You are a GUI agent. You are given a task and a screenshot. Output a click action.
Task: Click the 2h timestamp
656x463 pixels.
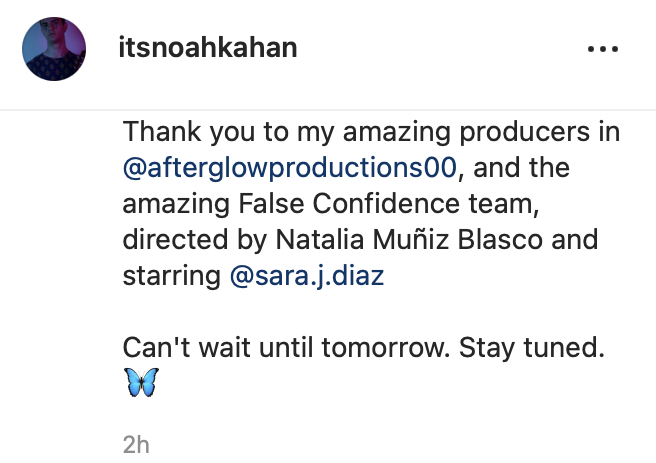click(135, 445)
